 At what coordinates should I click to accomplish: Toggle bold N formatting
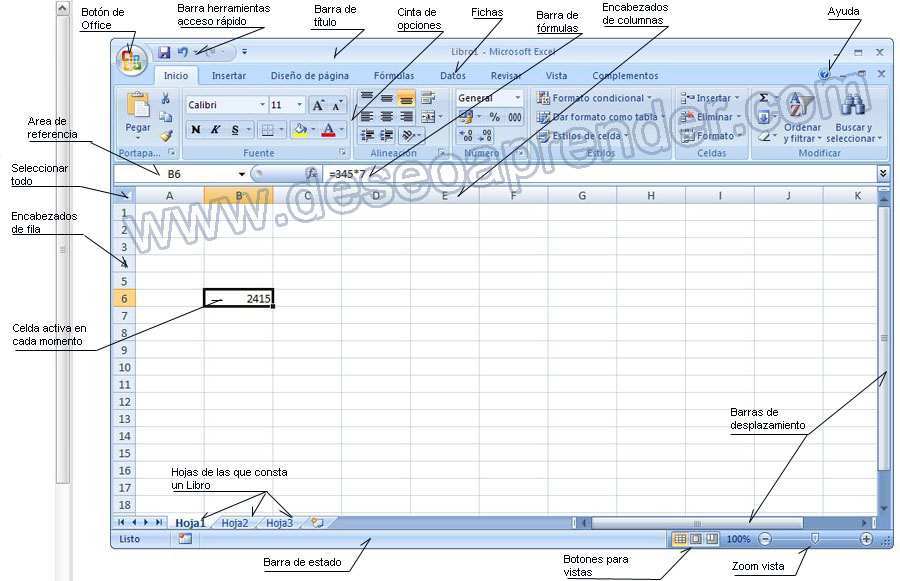(196, 130)
